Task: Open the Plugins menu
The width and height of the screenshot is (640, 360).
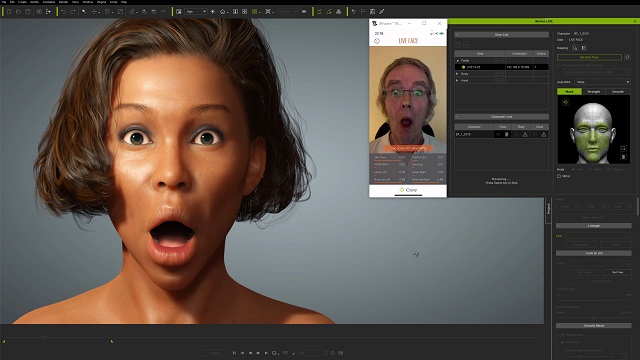Action: coord(102,2)
